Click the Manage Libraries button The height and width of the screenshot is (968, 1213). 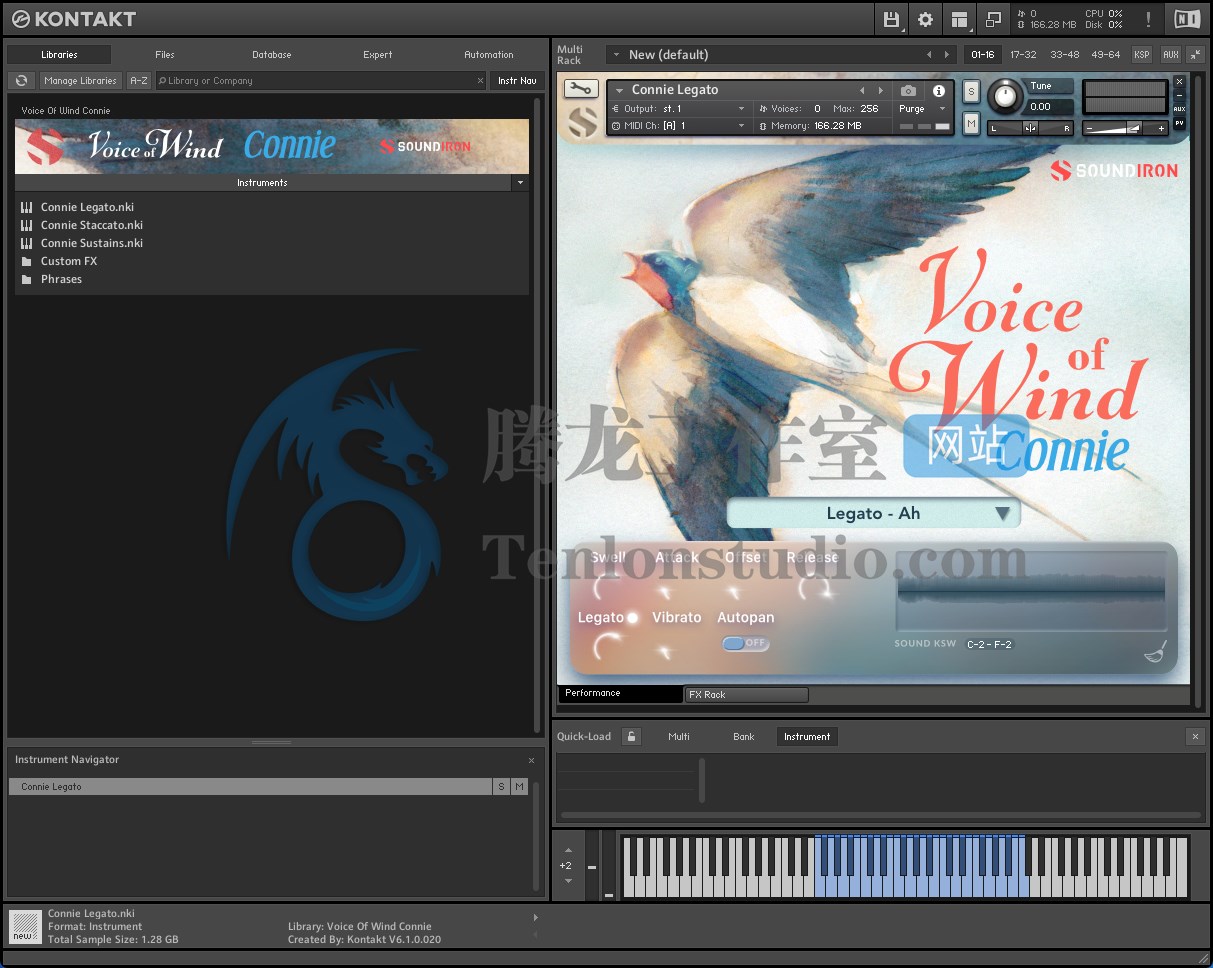coord(80,80)
